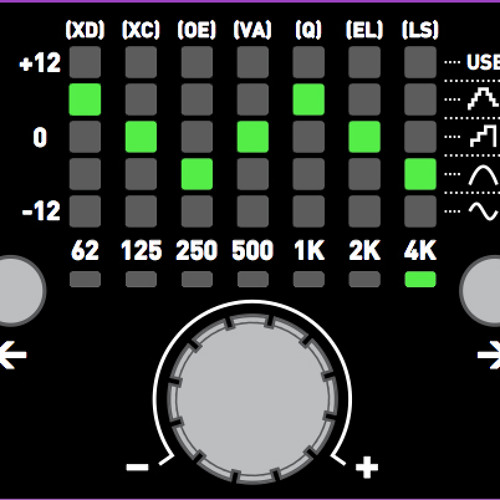Screen dimensions: 500x500
Task: Click the minus symbol beside the knob
Action: click(137, 467)
